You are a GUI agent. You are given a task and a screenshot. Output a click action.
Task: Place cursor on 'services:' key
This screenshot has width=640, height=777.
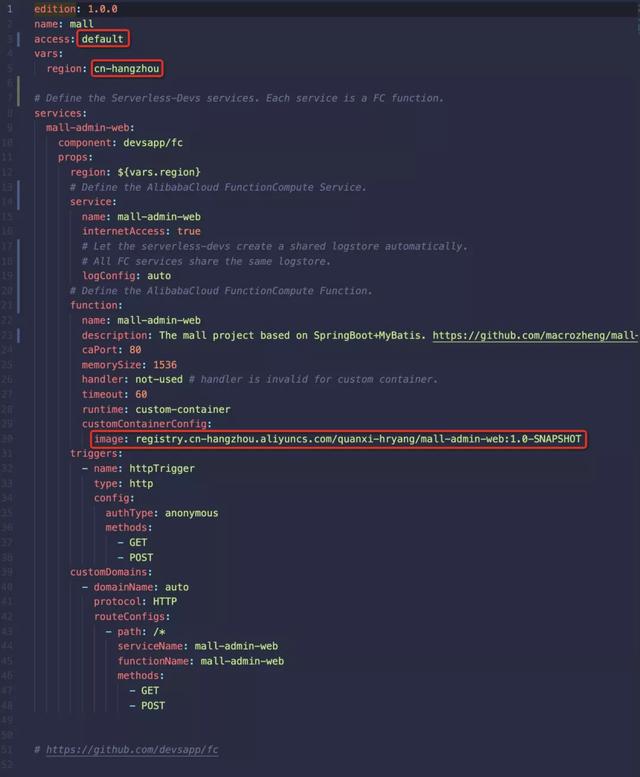click(x=60, y=113)
